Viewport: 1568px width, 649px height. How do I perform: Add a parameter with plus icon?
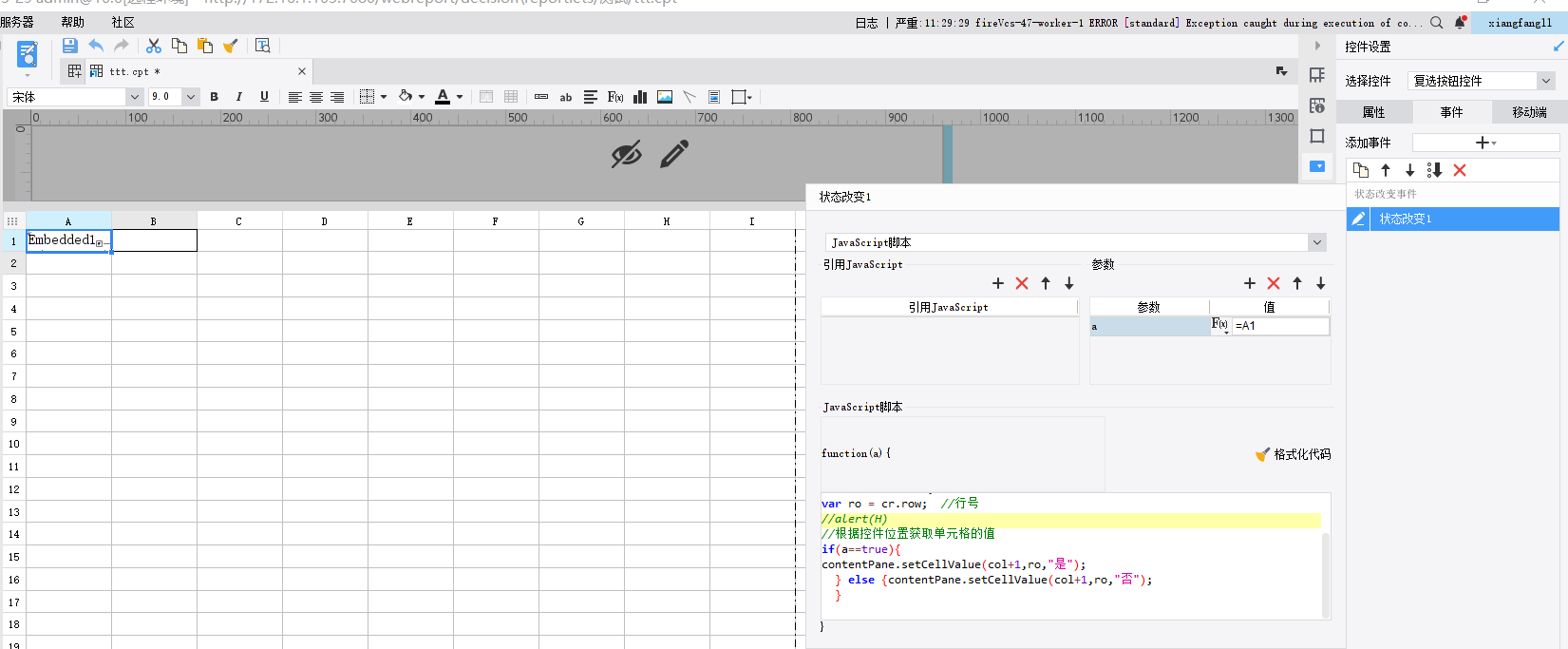(x=1250, y=283)
